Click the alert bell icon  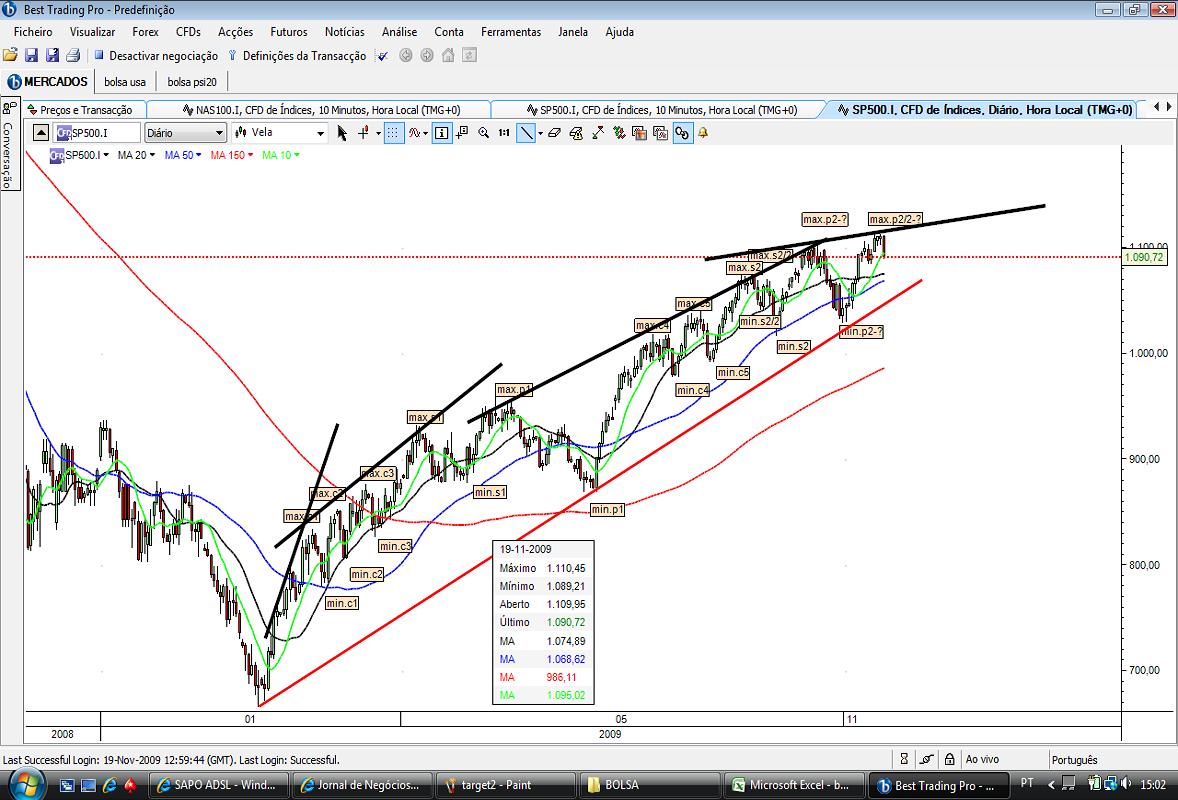(703, 133)
